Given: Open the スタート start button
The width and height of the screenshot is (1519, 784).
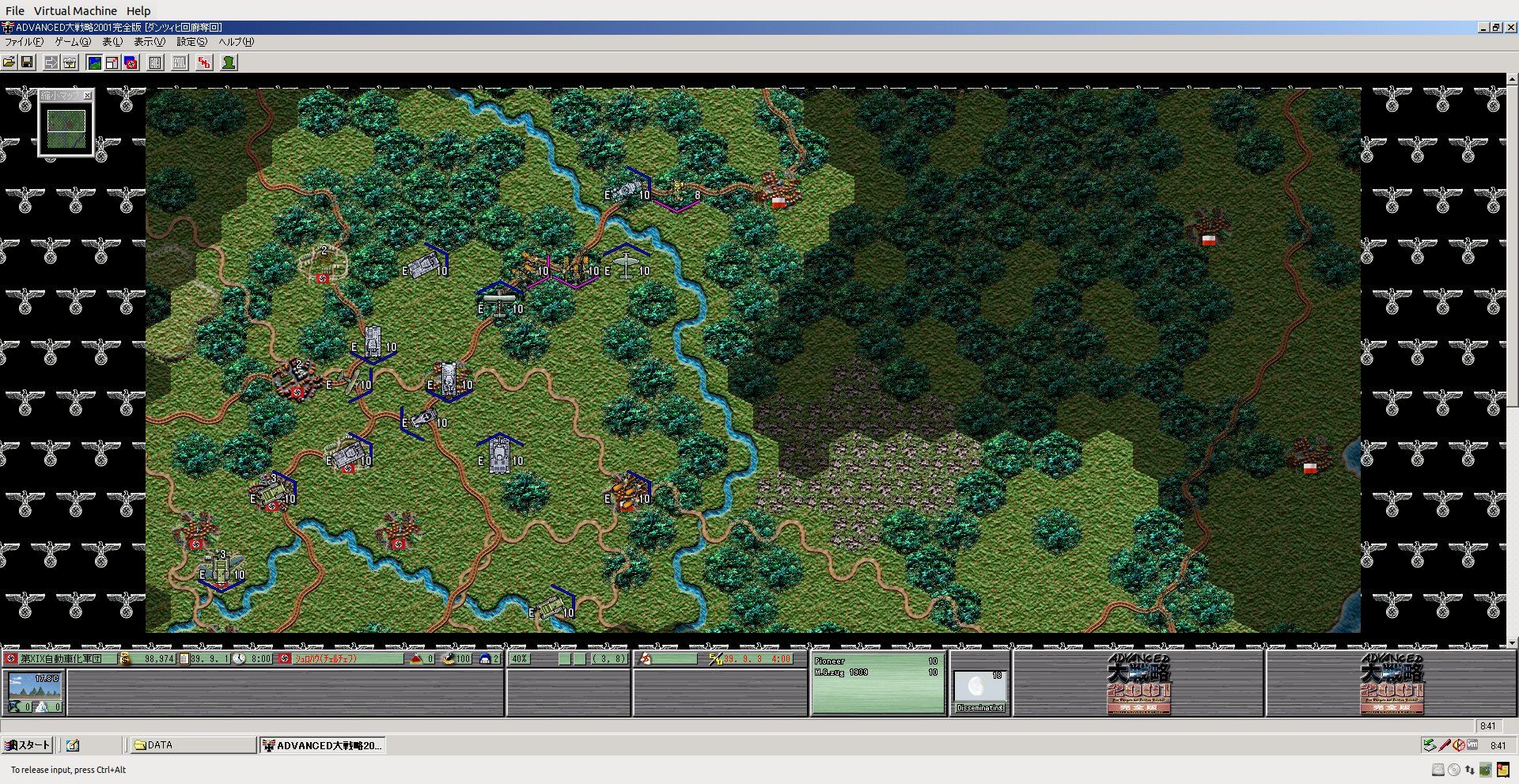Looking at the screenshot, I should pos(27,745).
